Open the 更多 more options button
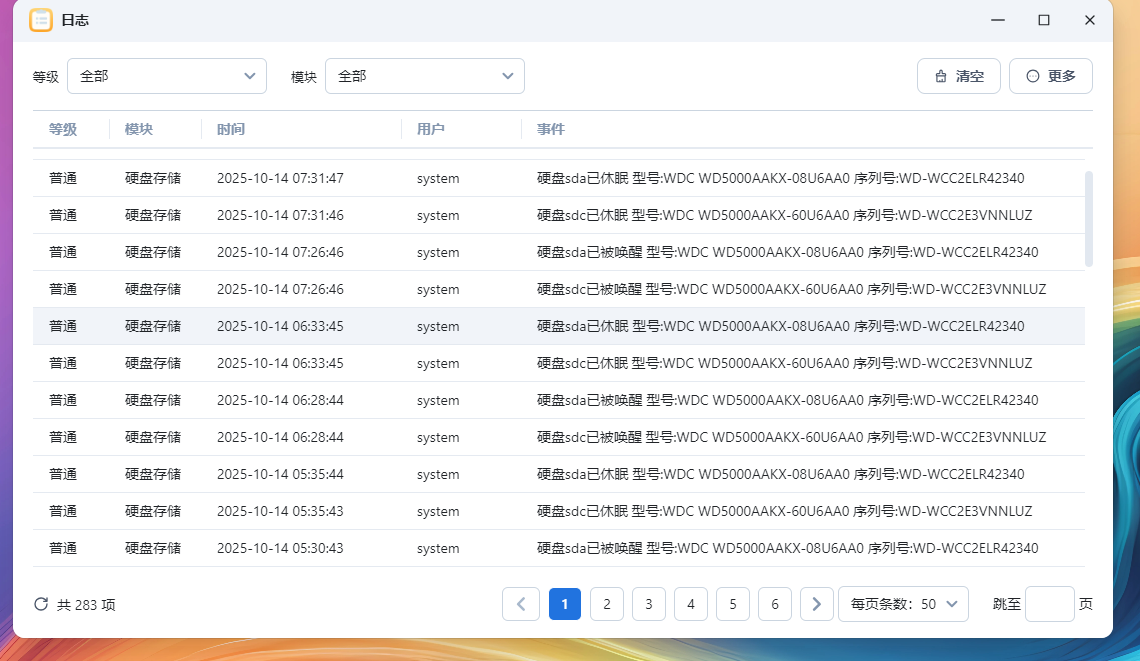 point(1050,76)
